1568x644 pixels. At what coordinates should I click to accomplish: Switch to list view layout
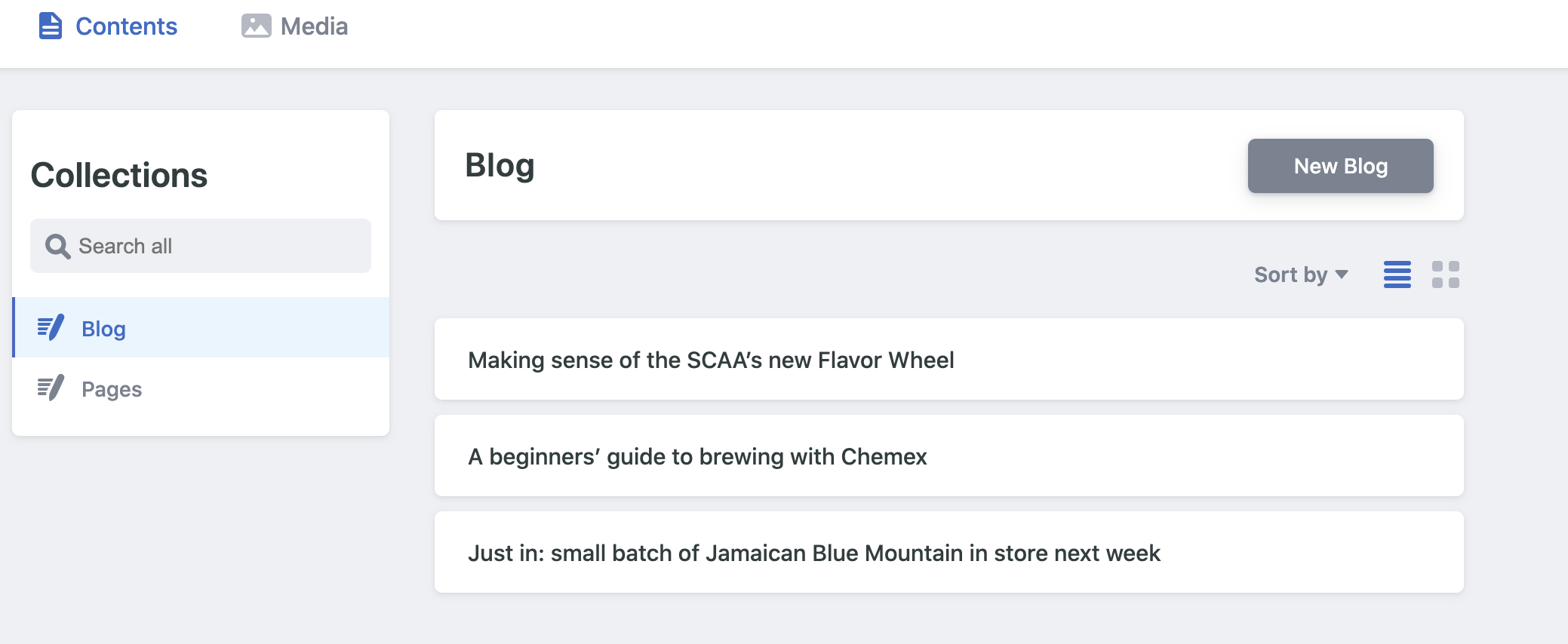pyautogui.click(x=1397, y=274)
